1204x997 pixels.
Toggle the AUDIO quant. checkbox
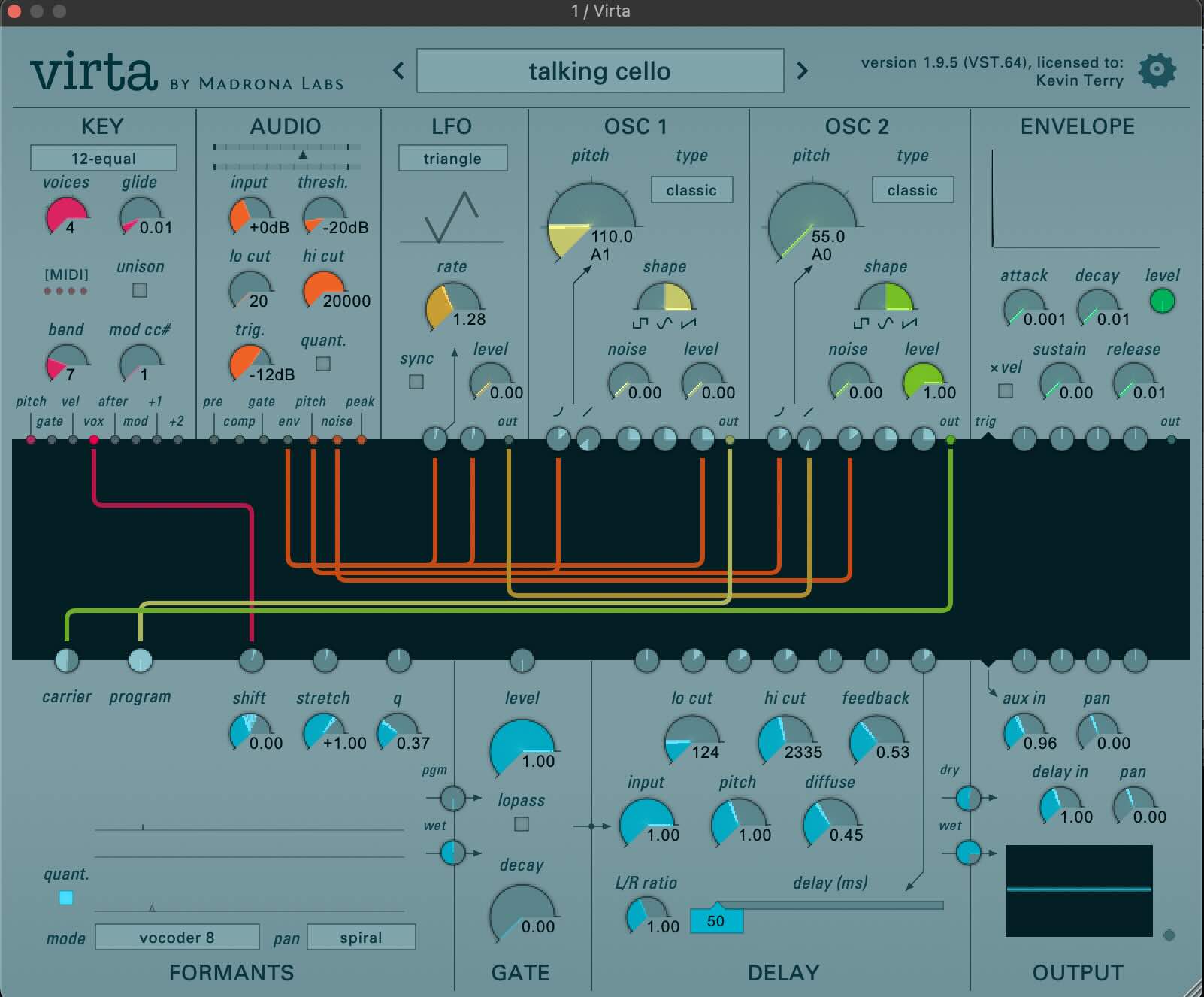click(x=323, y=364)
